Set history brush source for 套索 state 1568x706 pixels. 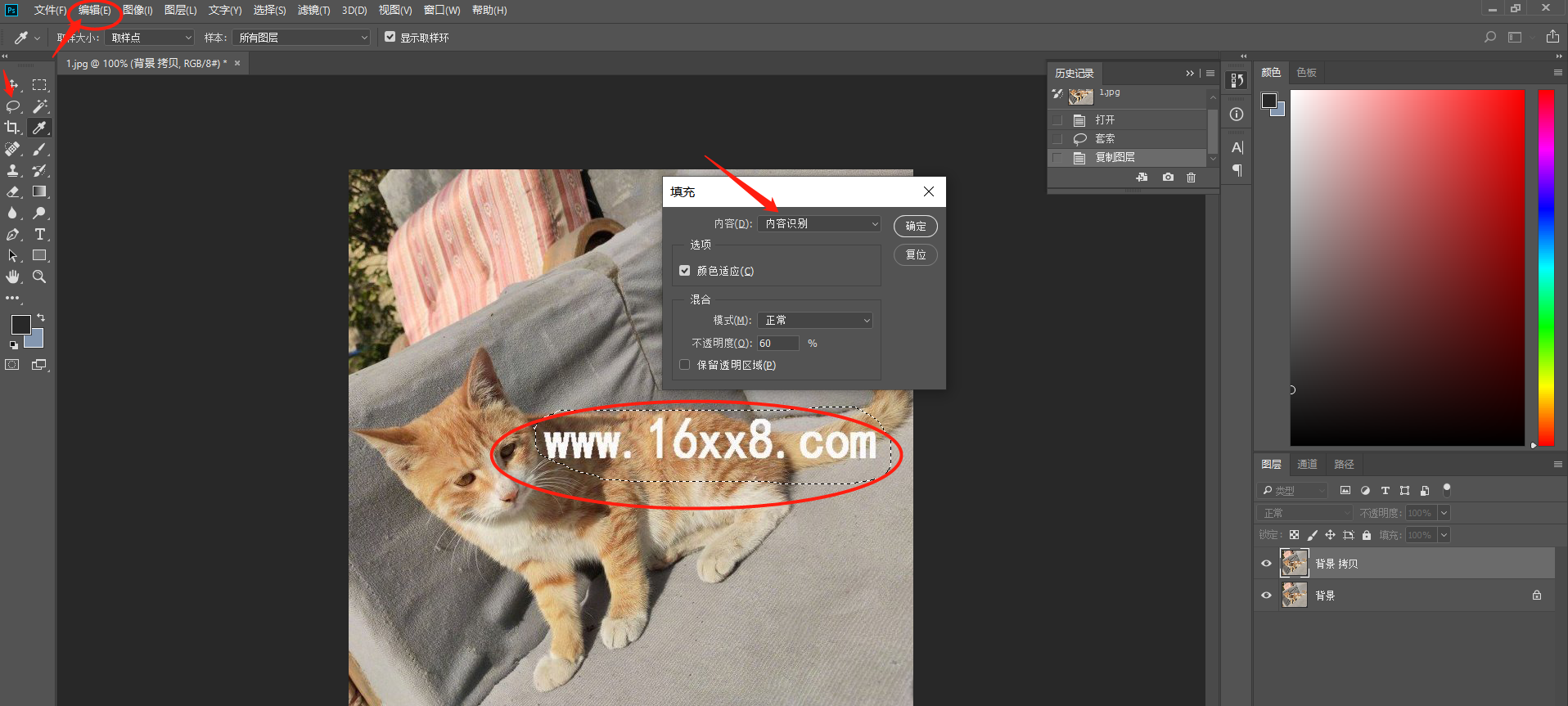click(x=1058, y=139)
